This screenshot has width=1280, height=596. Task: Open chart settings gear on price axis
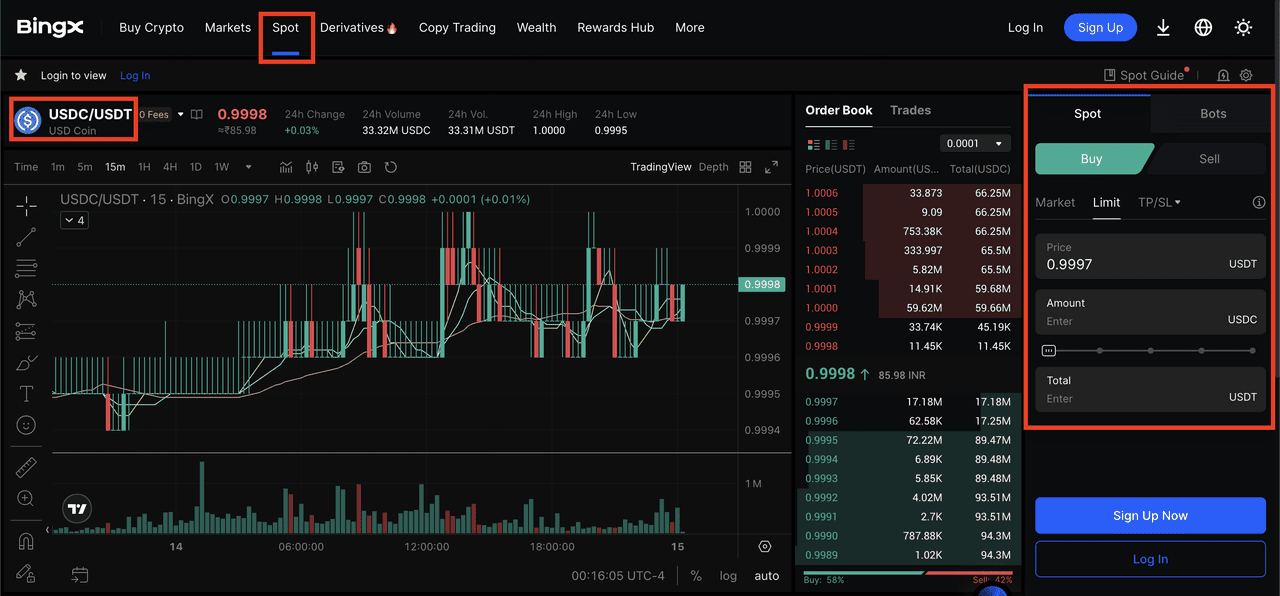click(765, 547)
